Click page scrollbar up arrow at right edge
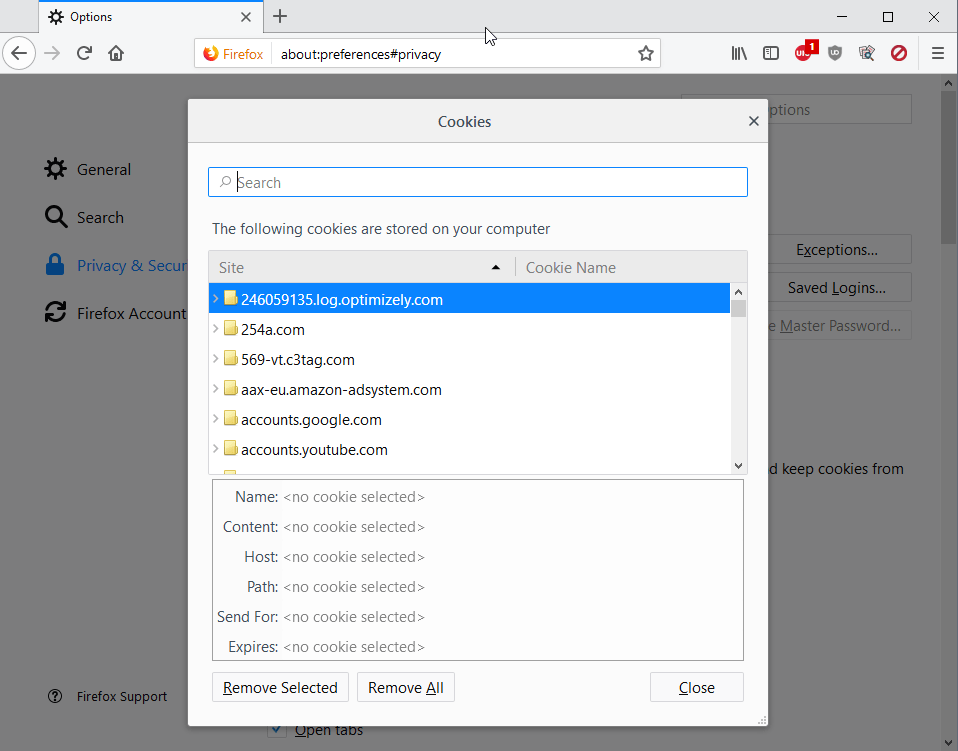 tap(948, 82)
